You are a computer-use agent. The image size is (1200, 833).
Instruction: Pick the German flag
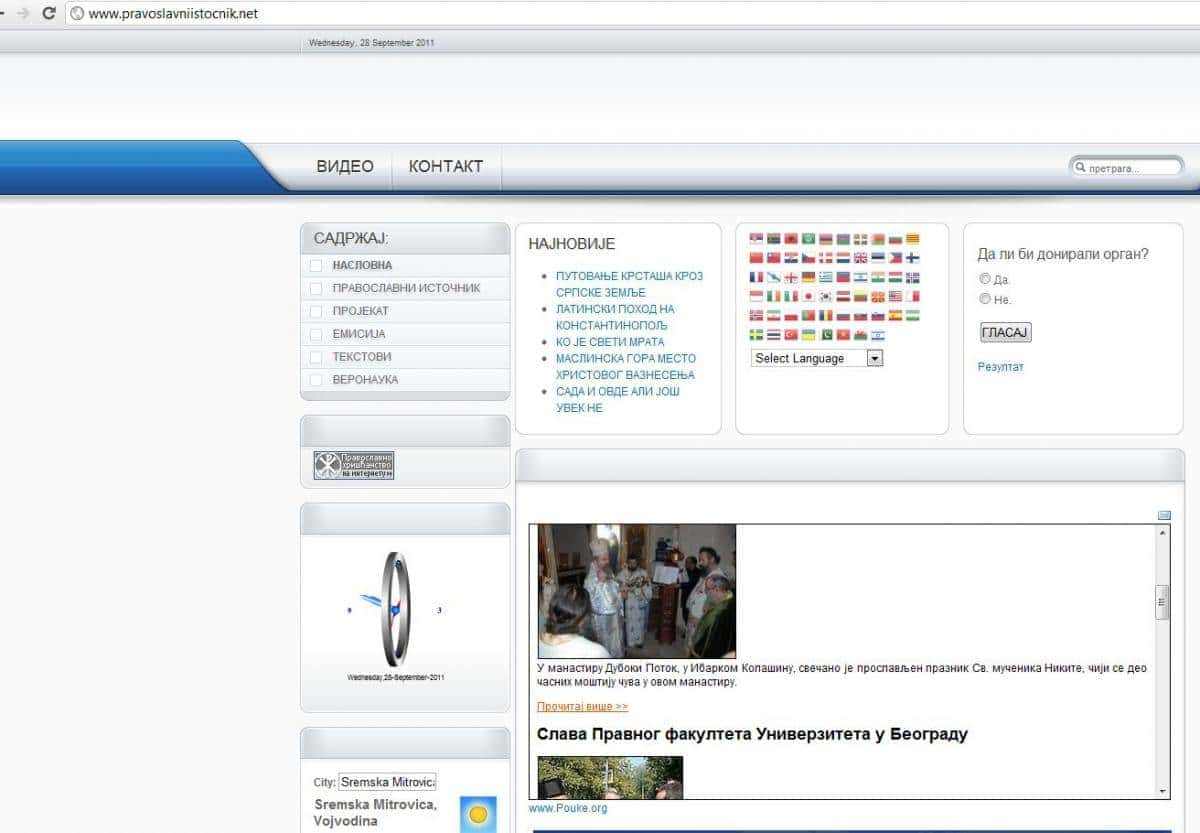point(808,277)
